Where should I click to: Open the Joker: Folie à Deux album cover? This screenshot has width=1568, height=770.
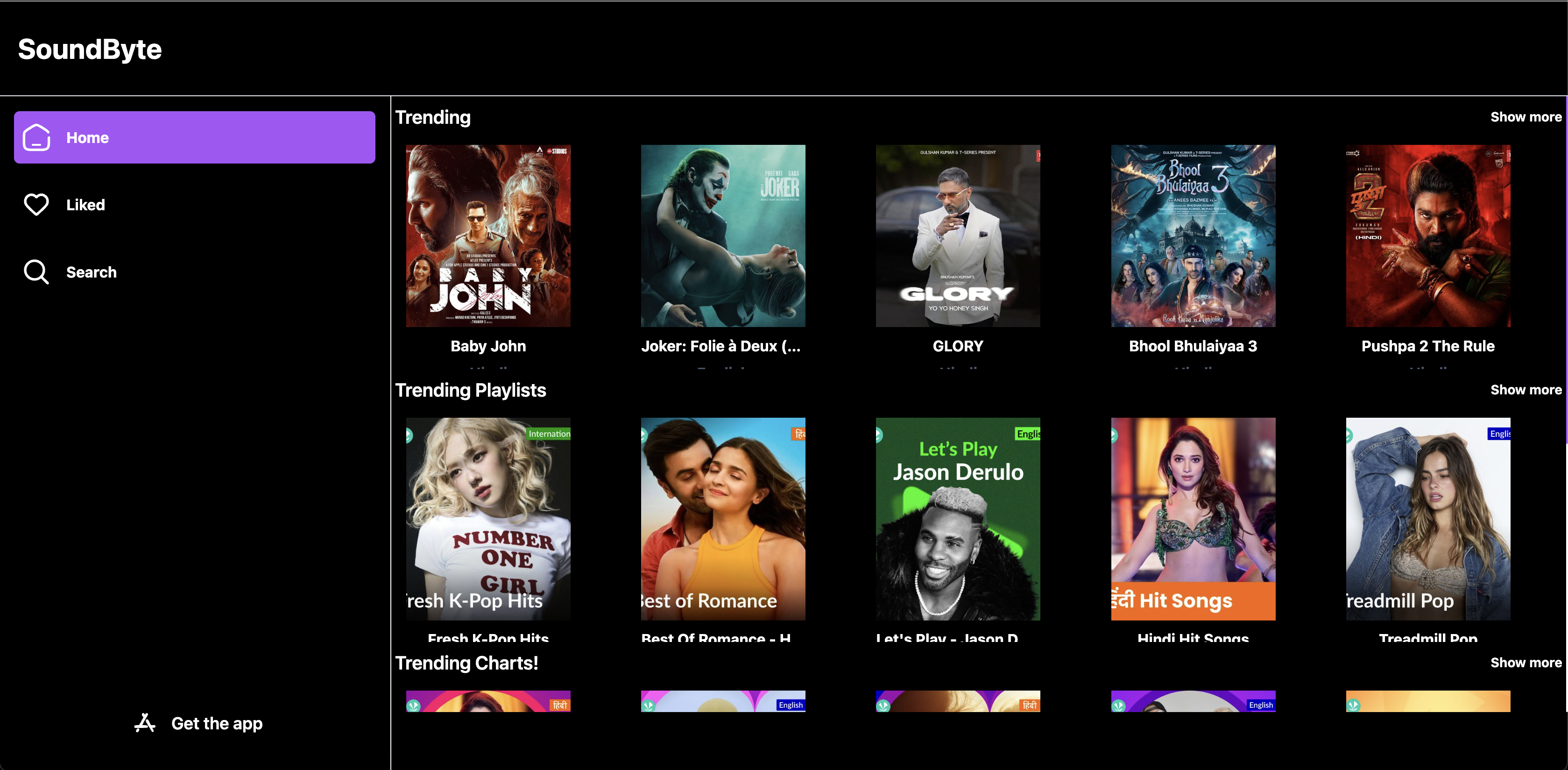click(x=723, y=236)
